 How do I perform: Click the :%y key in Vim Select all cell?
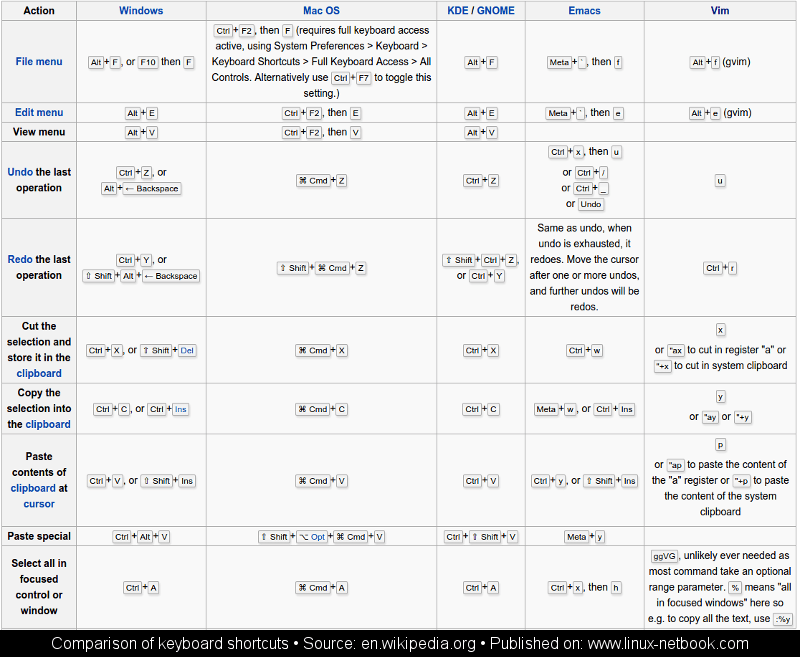(783, 619)
